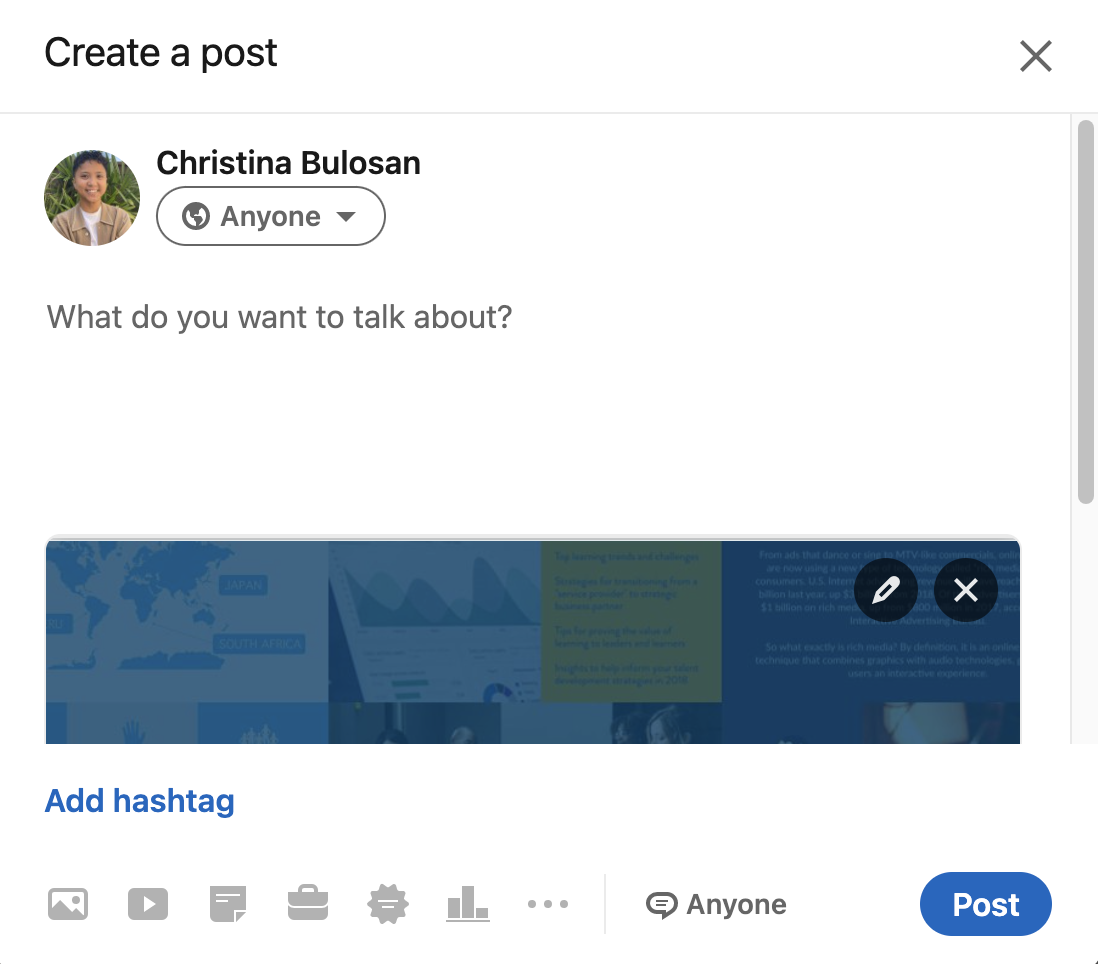This screenshot has height=964, width=1098.
Task: Edit the attached image with the pencil
Action: click(885, 590)
